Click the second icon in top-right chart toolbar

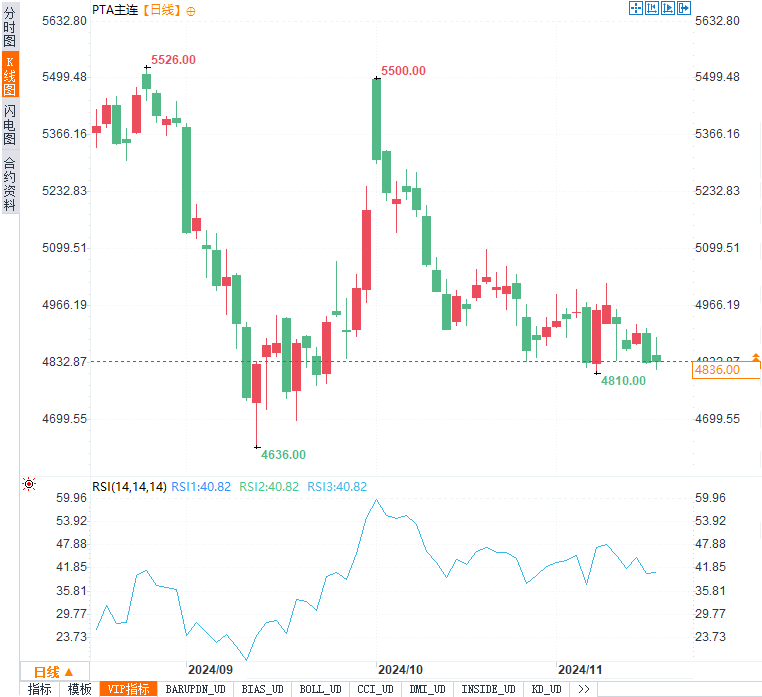point(651,9)
